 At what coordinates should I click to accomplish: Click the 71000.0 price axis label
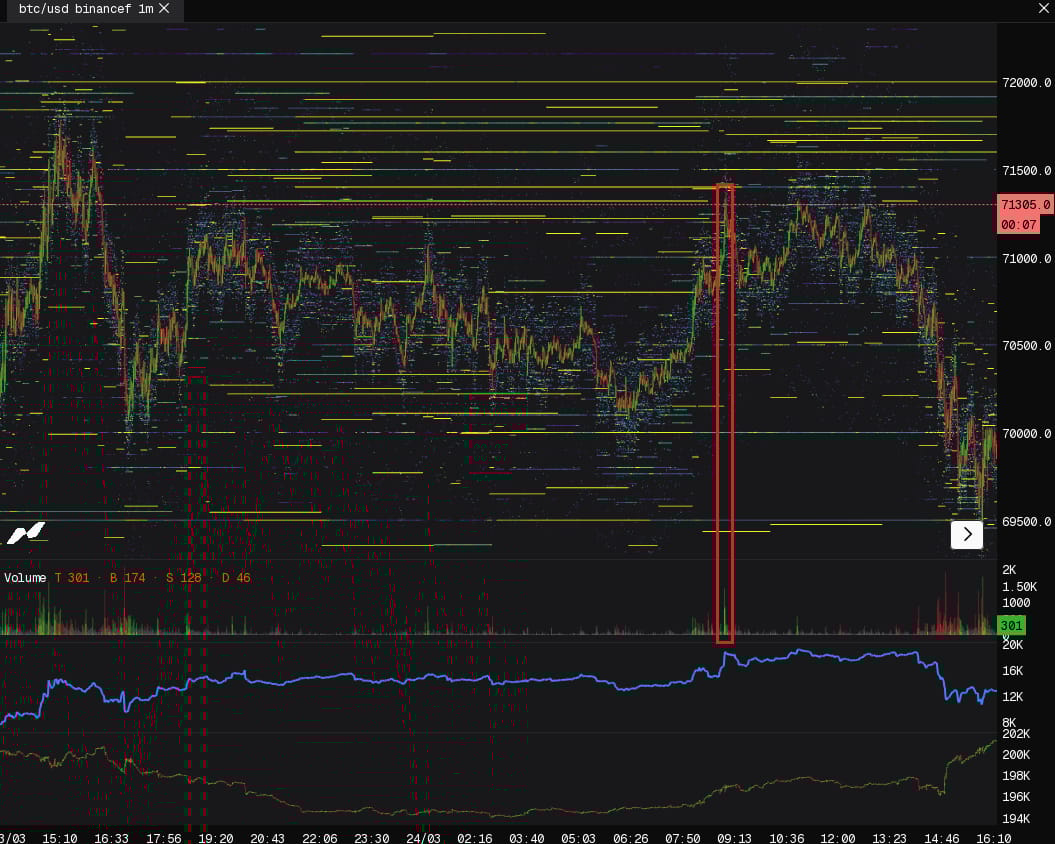[x=1026, y=258]
